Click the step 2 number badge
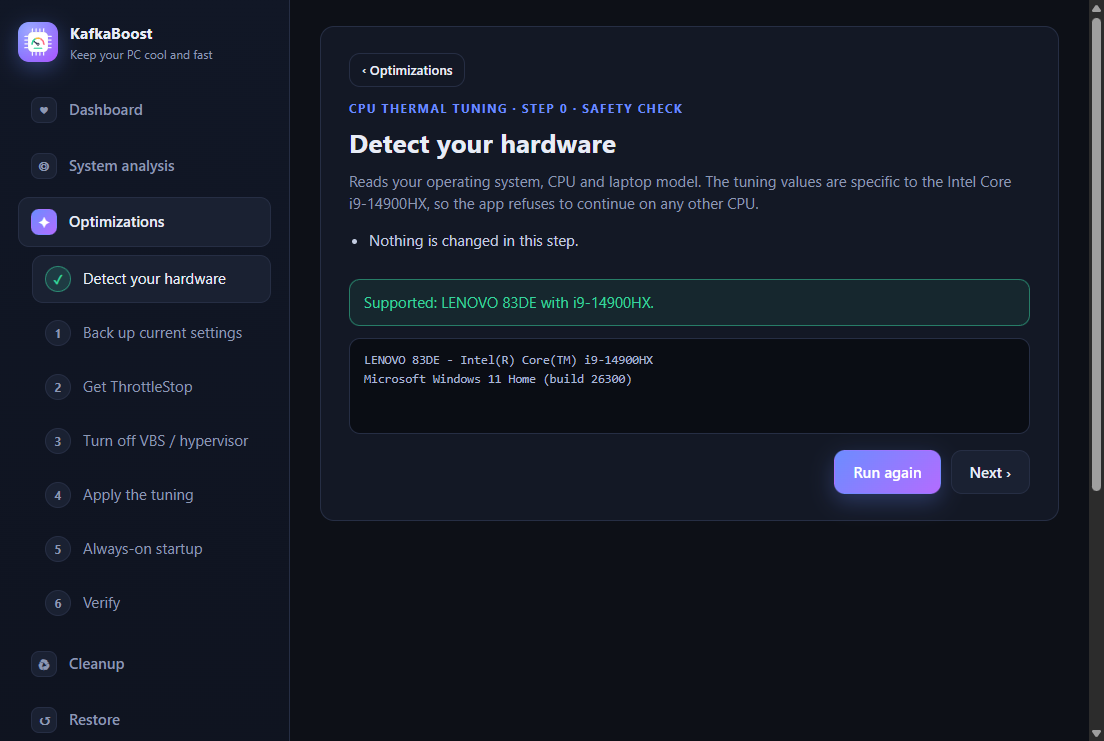Viewport: 1104px width, 741px height. [x=58, y=387]
